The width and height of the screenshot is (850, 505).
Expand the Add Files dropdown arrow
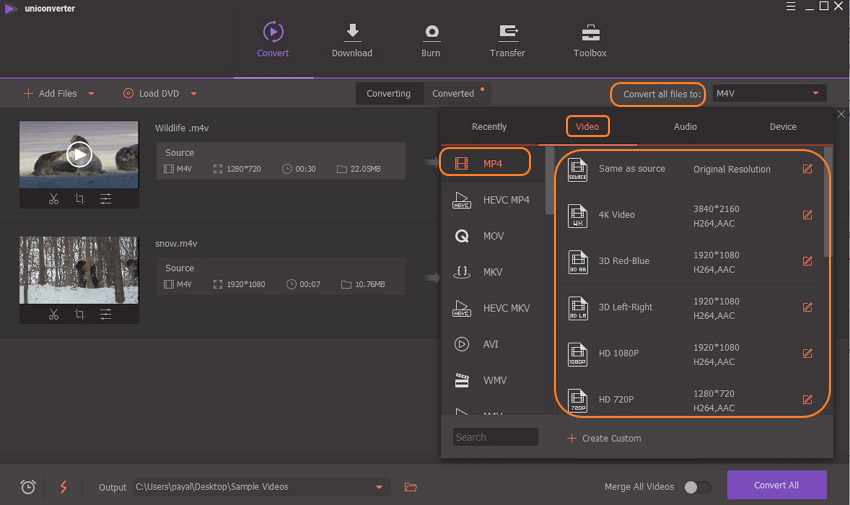[x=91, y=94]
